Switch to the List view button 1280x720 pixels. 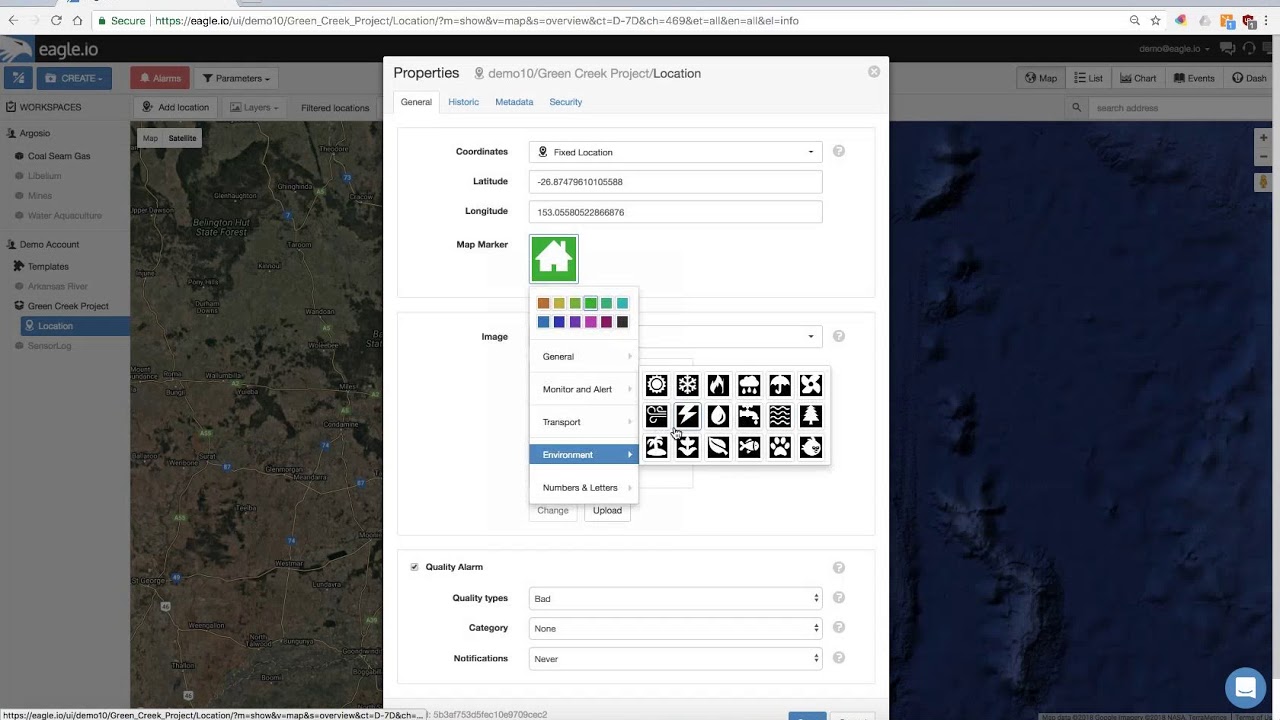click(1088, 78)
